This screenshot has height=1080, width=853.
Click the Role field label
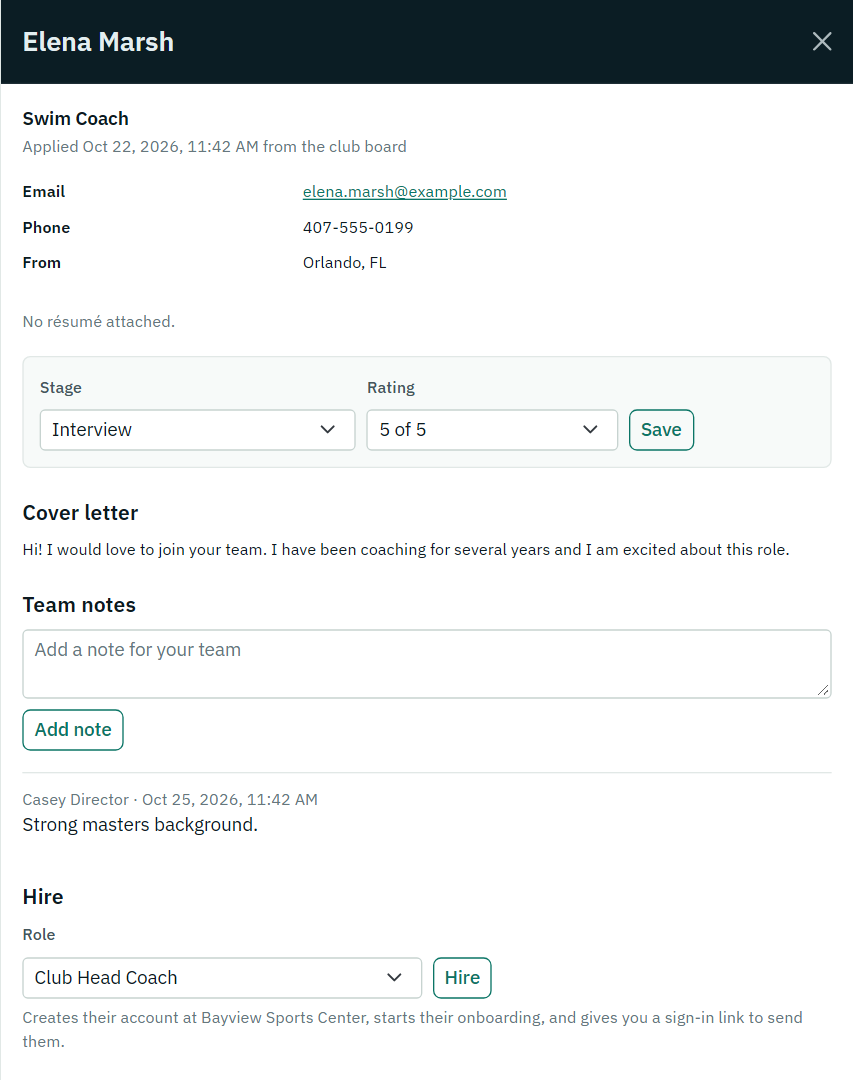tap(39, 935)
